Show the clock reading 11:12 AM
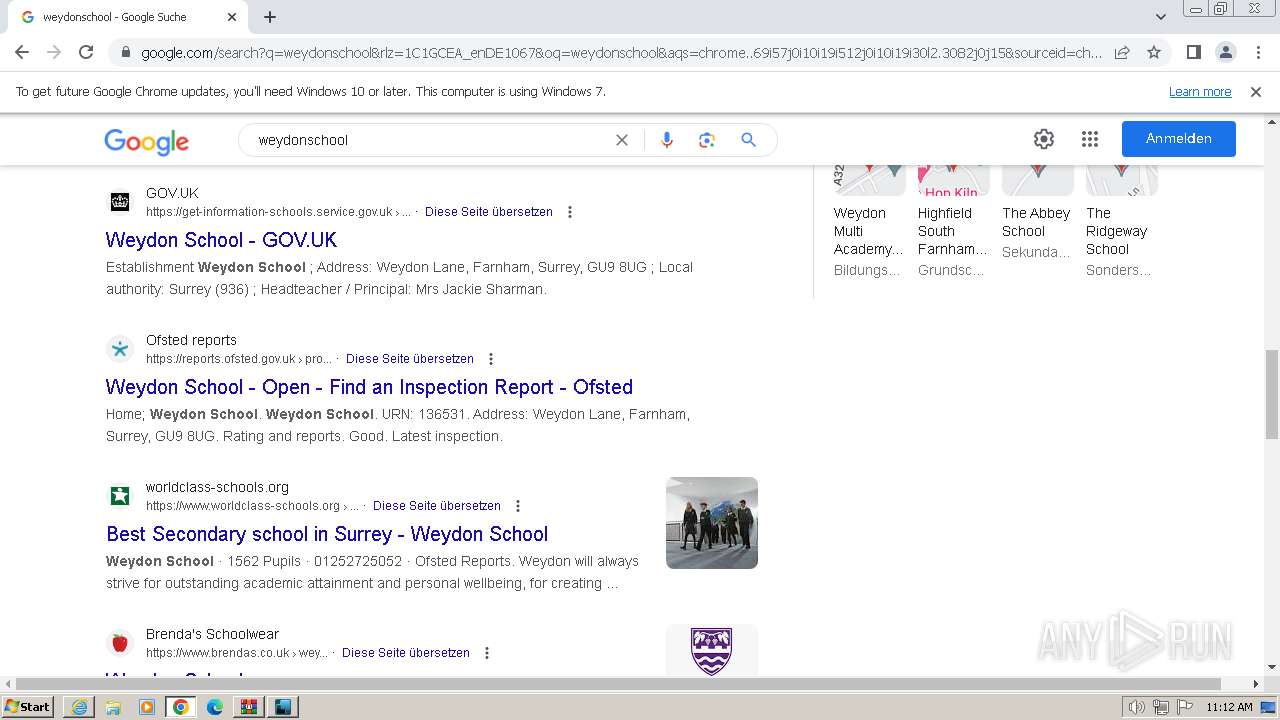 (1229, 707)
